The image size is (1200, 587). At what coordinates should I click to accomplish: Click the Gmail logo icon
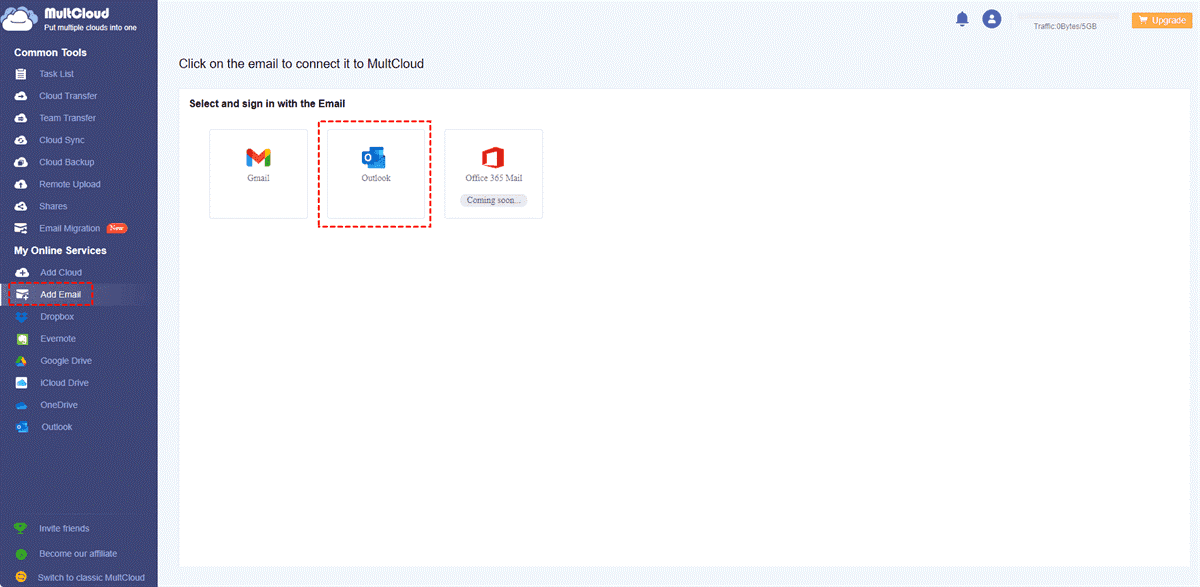[x=258, y=158]
